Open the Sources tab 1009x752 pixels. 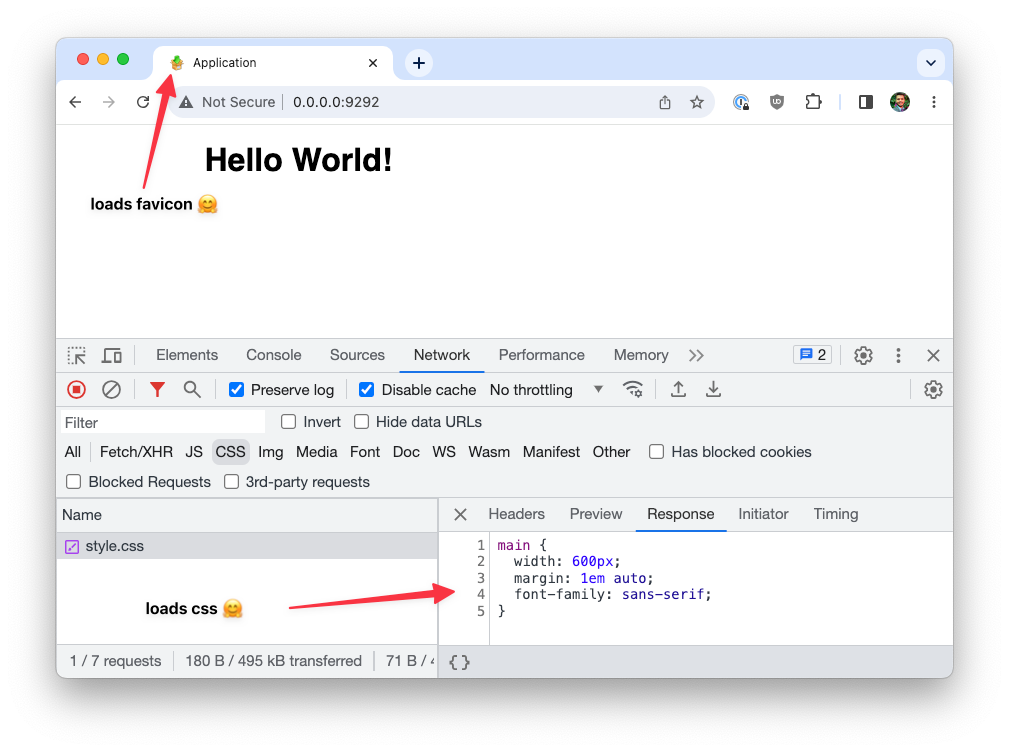[357, 355]
